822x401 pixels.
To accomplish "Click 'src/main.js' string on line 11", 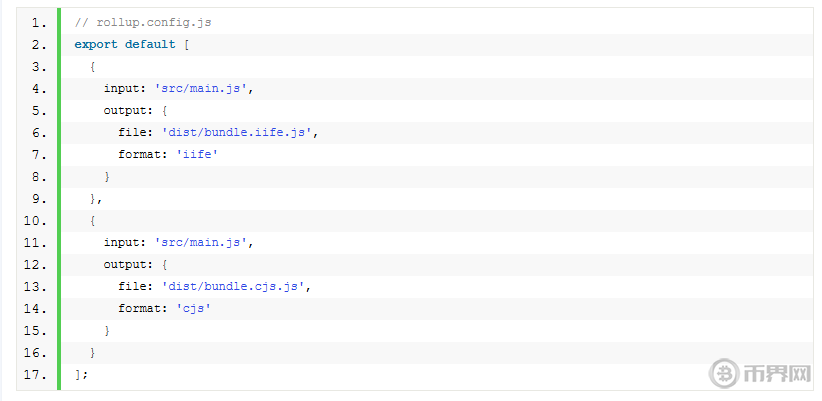I will [201, 242].
